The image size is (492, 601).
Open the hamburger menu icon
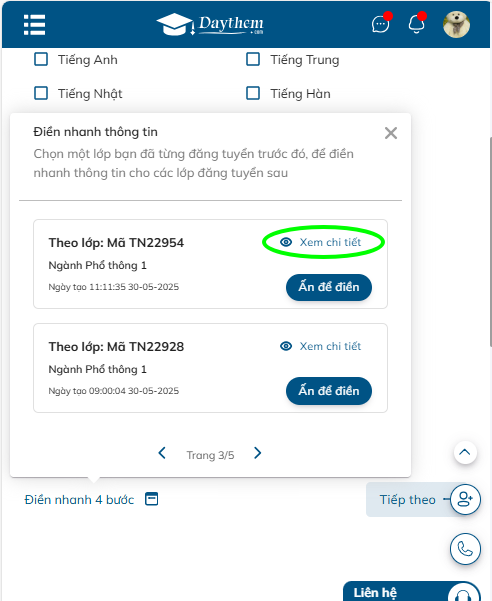coord(34,25)
